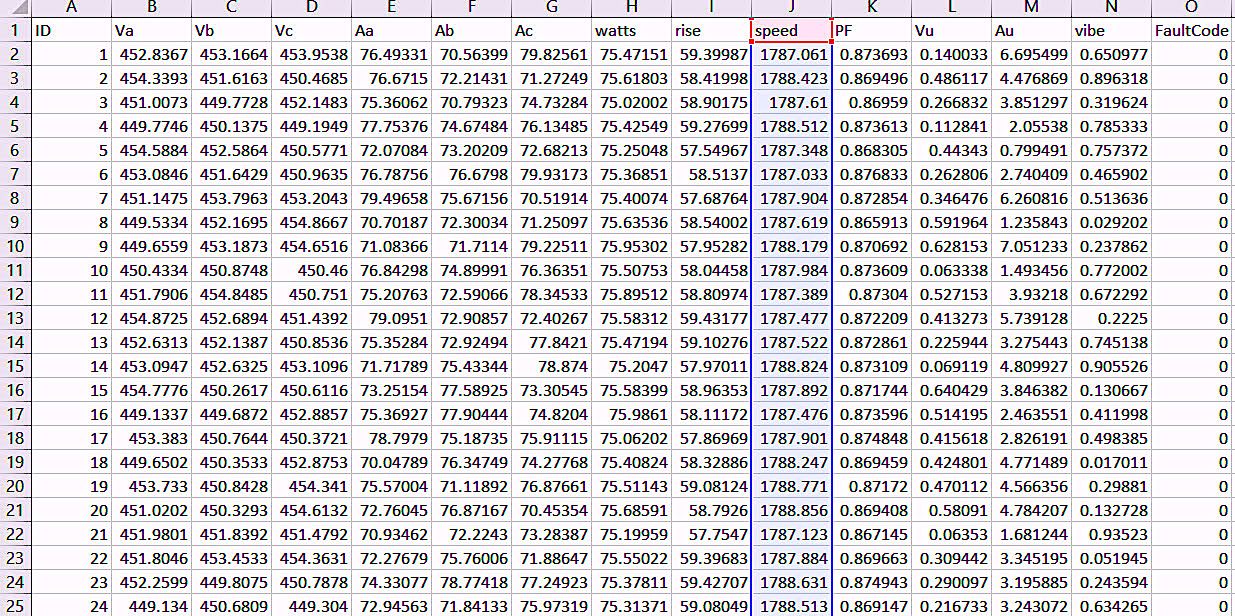This screenshot has width=1235, height=616.
Task: Select cell with value 6.695499
Action: tap(1031, 54)
